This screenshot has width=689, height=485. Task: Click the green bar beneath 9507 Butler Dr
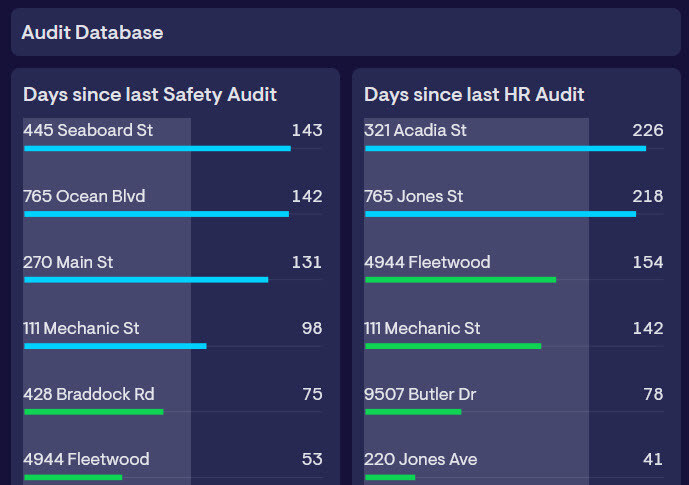(412, 411)
